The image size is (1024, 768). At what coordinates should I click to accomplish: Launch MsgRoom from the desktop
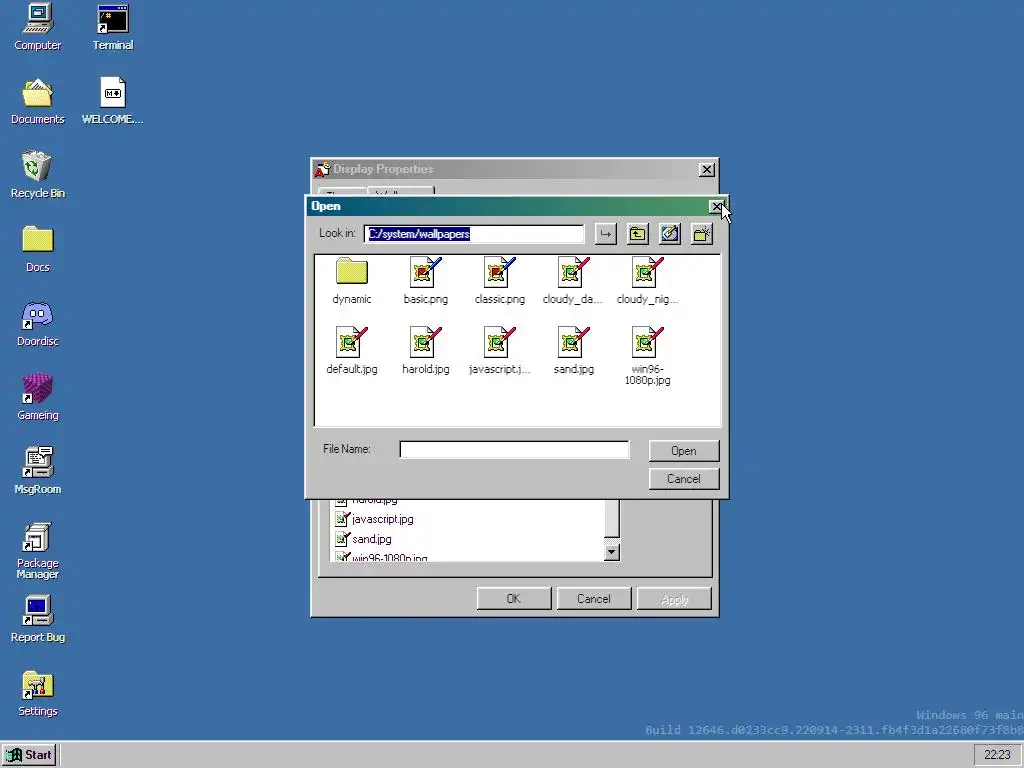click(38, 471)
